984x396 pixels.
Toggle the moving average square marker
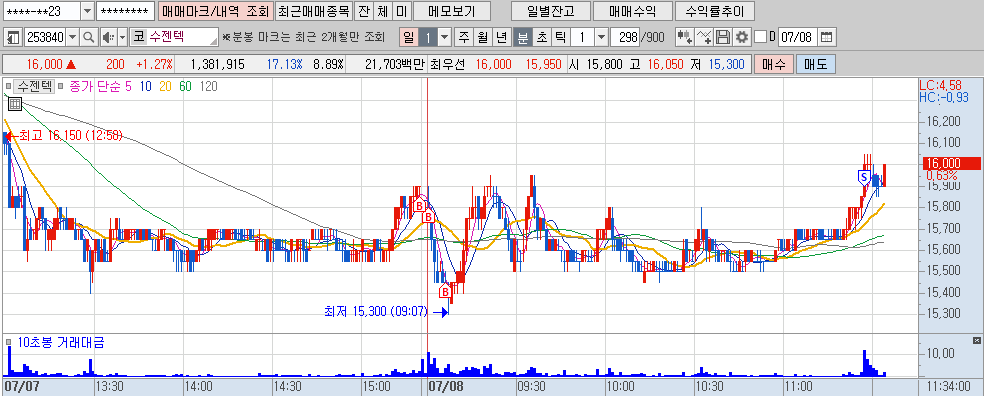coord(60,87)
